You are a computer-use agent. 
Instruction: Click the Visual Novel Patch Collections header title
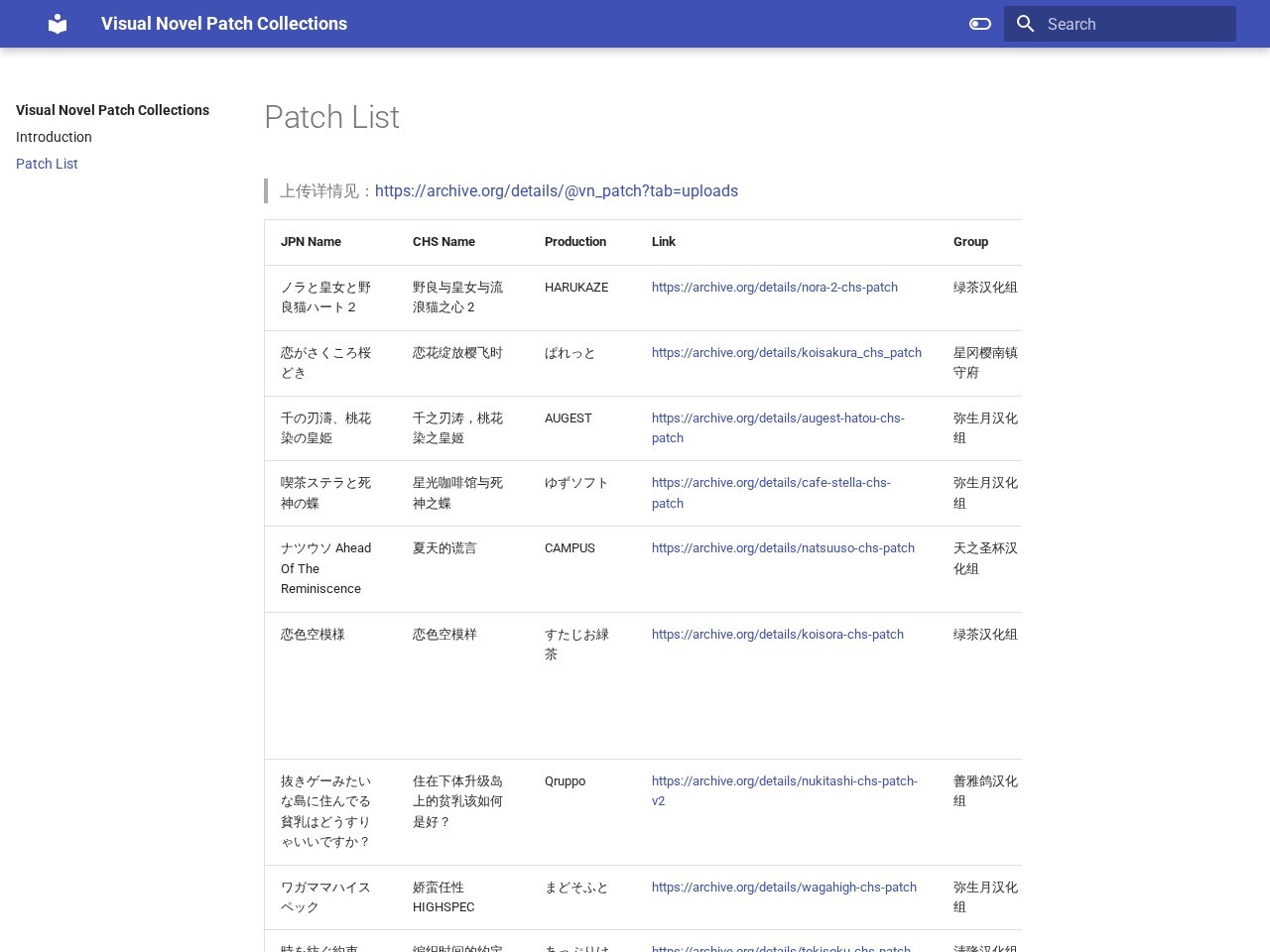pyautogui.click(x=224, y=24)
